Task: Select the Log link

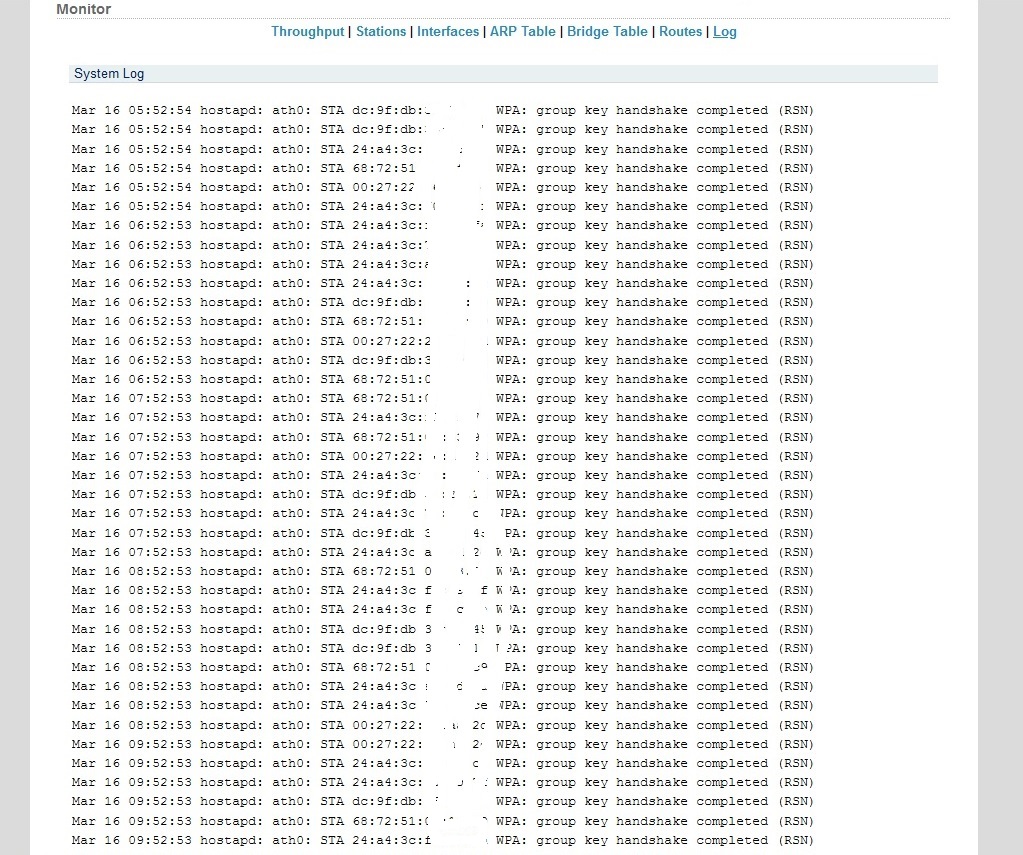Action: [724, 31]
